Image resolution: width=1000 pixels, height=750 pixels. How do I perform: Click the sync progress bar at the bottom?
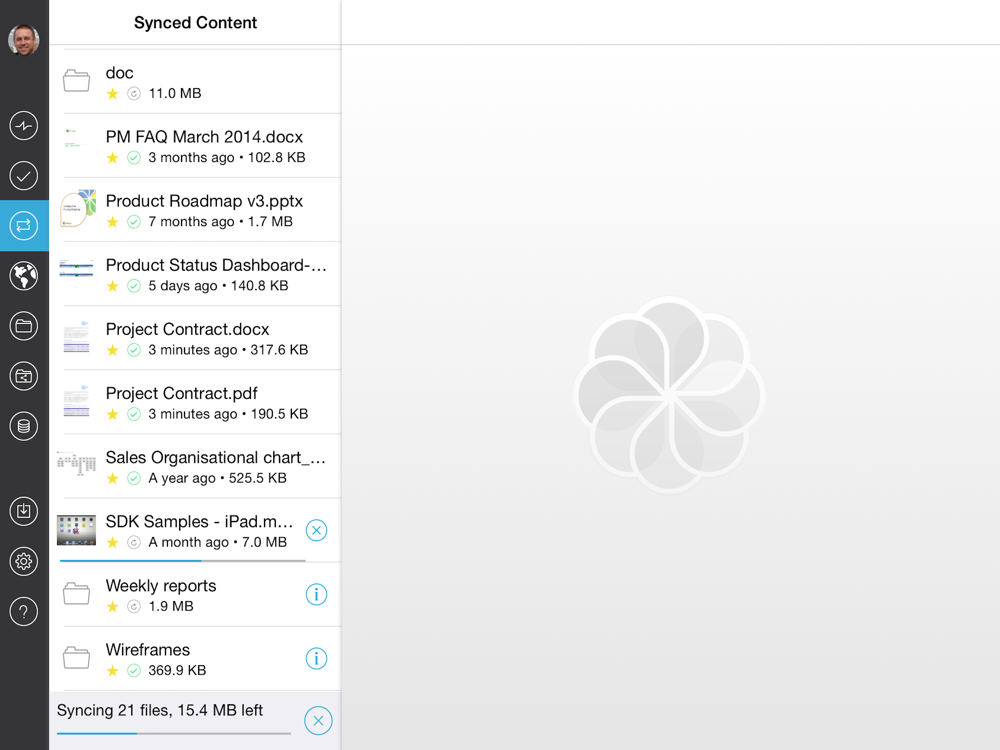[x=173, y=733]
